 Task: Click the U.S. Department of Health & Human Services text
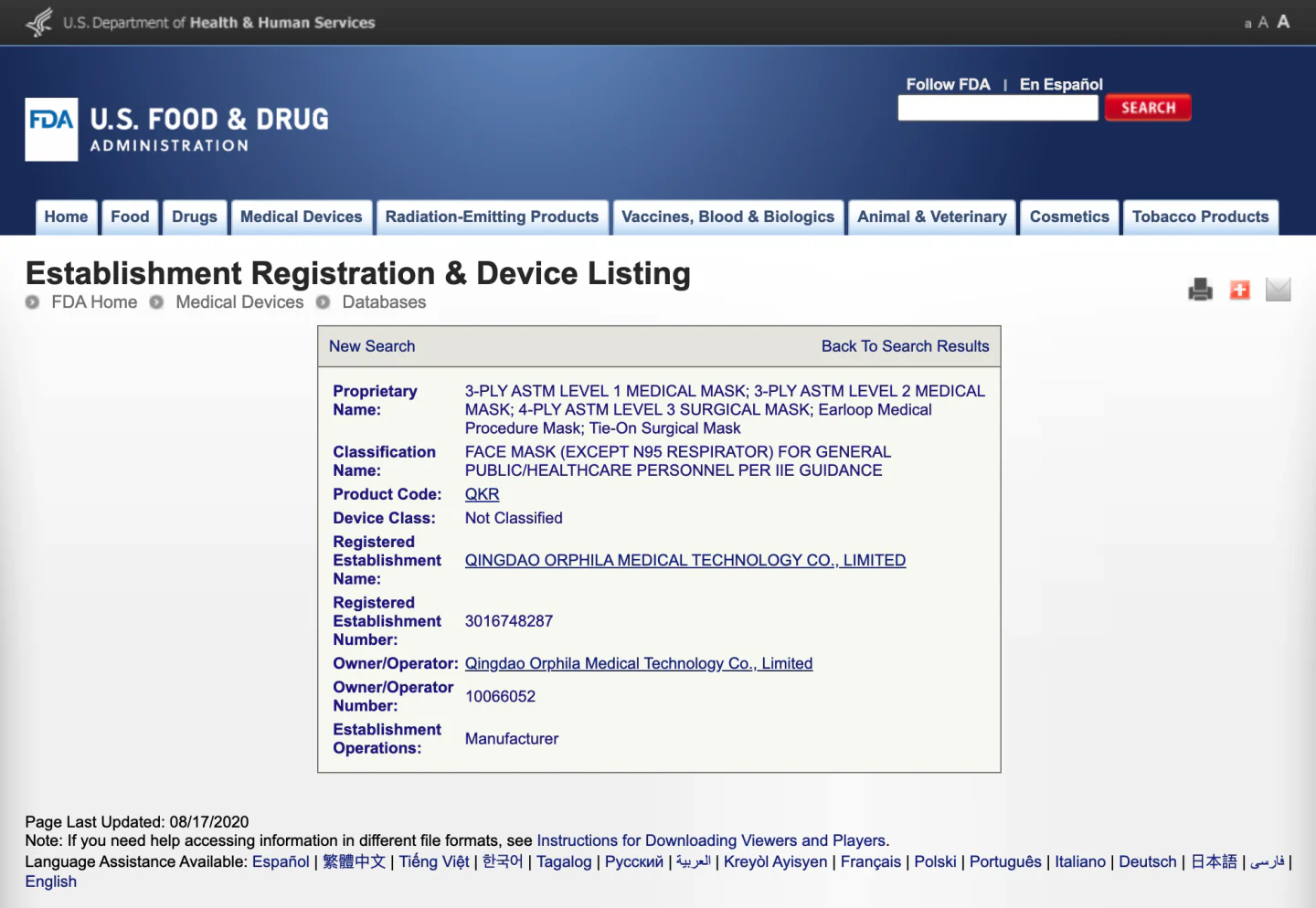pyautogui.click(x=219, y=23)
